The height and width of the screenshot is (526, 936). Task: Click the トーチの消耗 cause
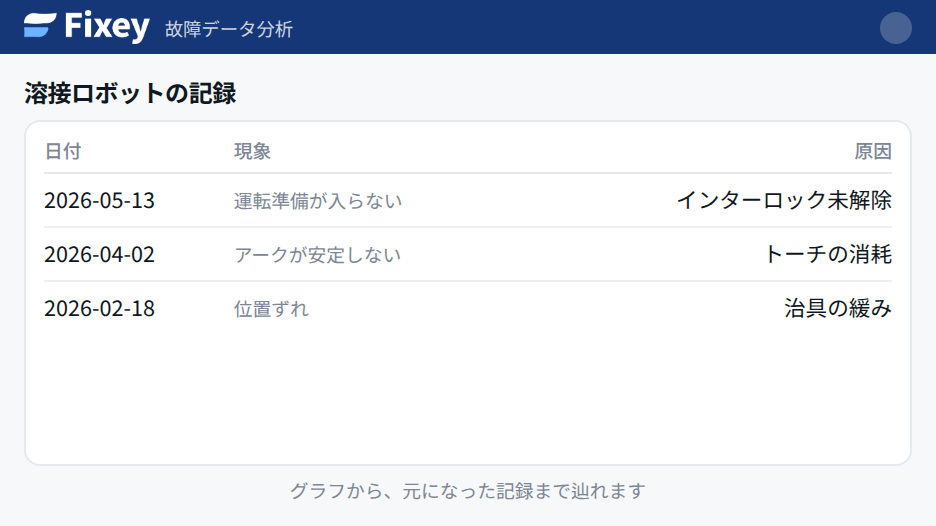point(828,254)
